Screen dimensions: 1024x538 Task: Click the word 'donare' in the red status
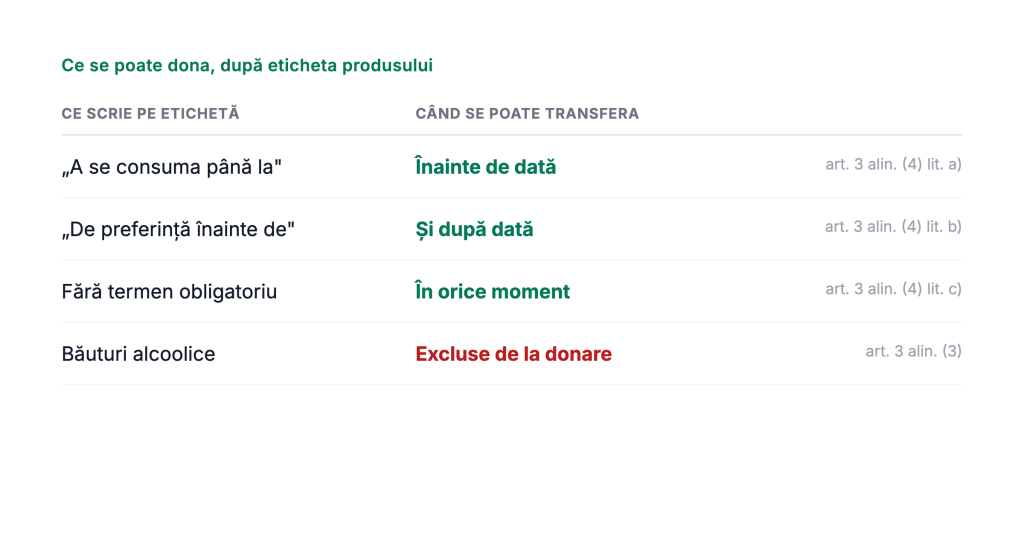click(x=578, y=354)
